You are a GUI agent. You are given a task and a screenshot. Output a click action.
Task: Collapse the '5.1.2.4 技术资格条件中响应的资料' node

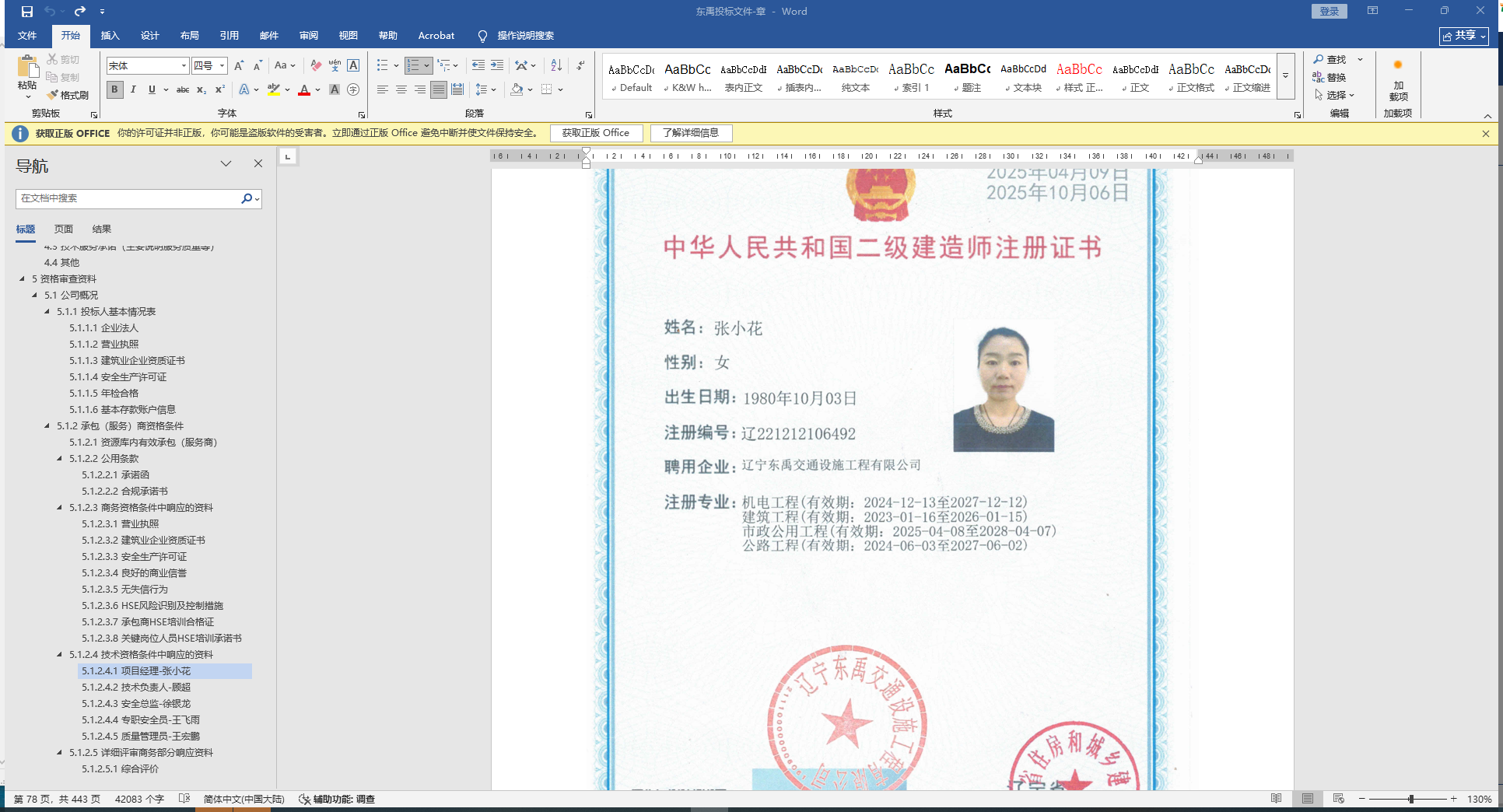[x=59, y=654]
